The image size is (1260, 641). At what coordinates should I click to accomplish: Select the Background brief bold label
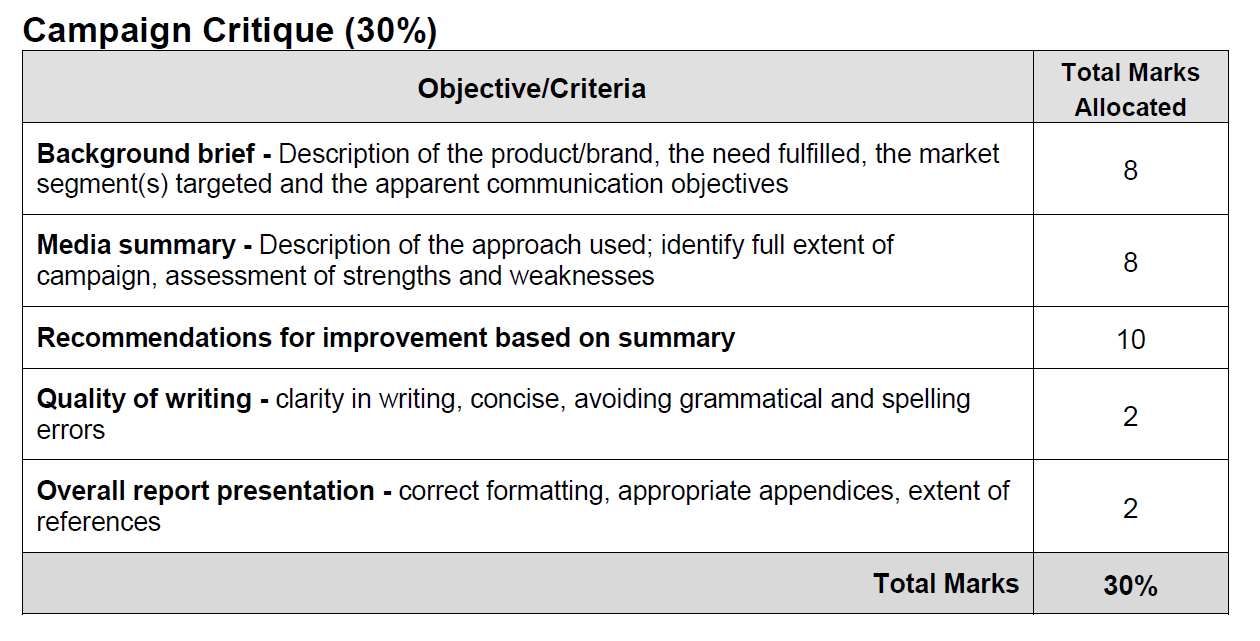(x=154, y=154)
